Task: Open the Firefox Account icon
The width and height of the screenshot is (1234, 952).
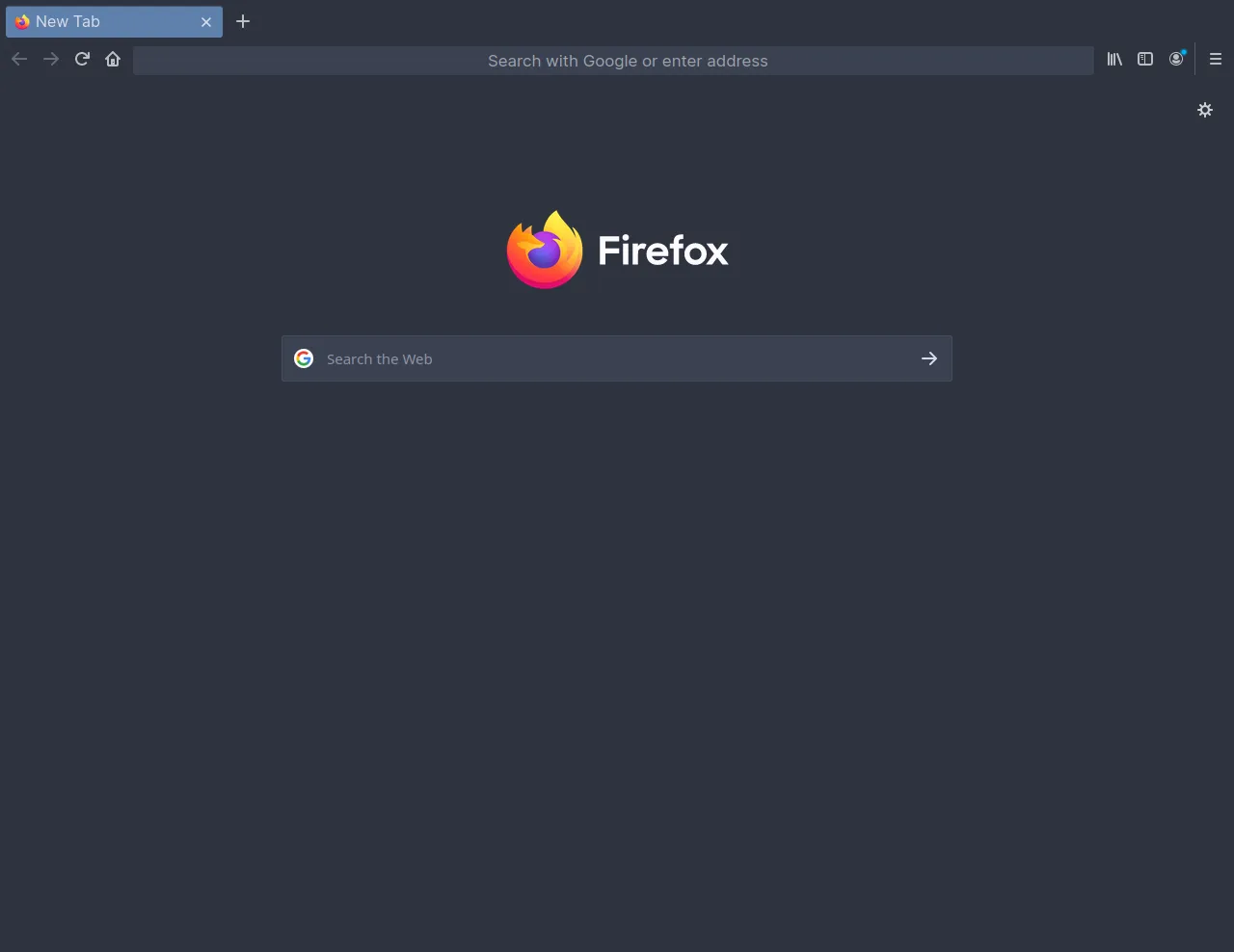Action: pyautogui.click(x=1176, y=59)
